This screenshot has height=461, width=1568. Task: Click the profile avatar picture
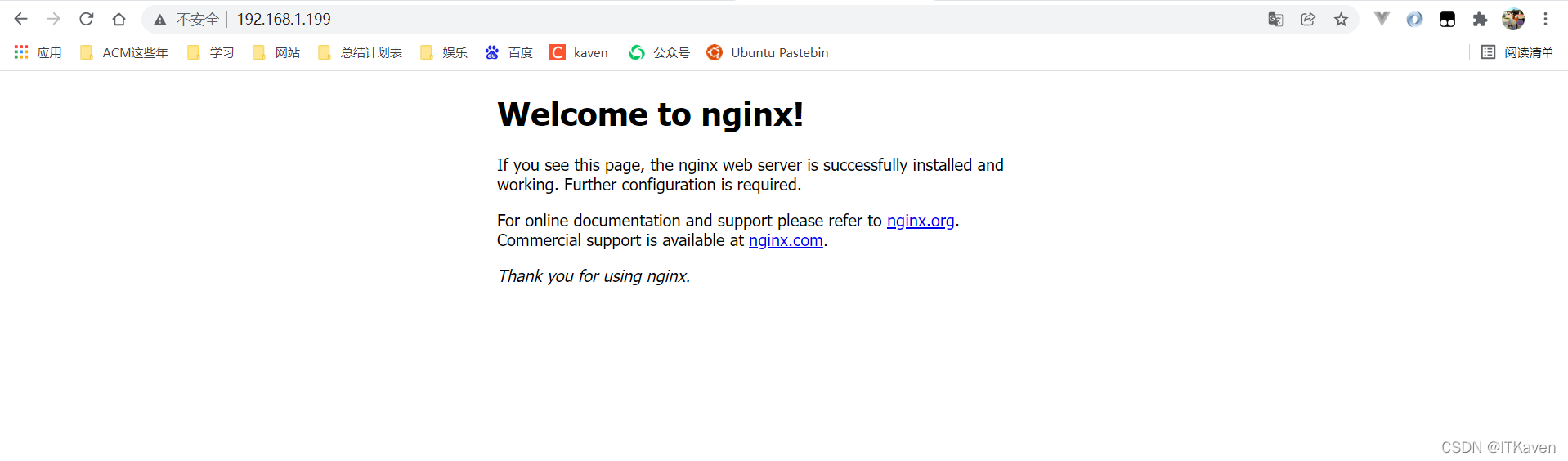[1512, 19]
